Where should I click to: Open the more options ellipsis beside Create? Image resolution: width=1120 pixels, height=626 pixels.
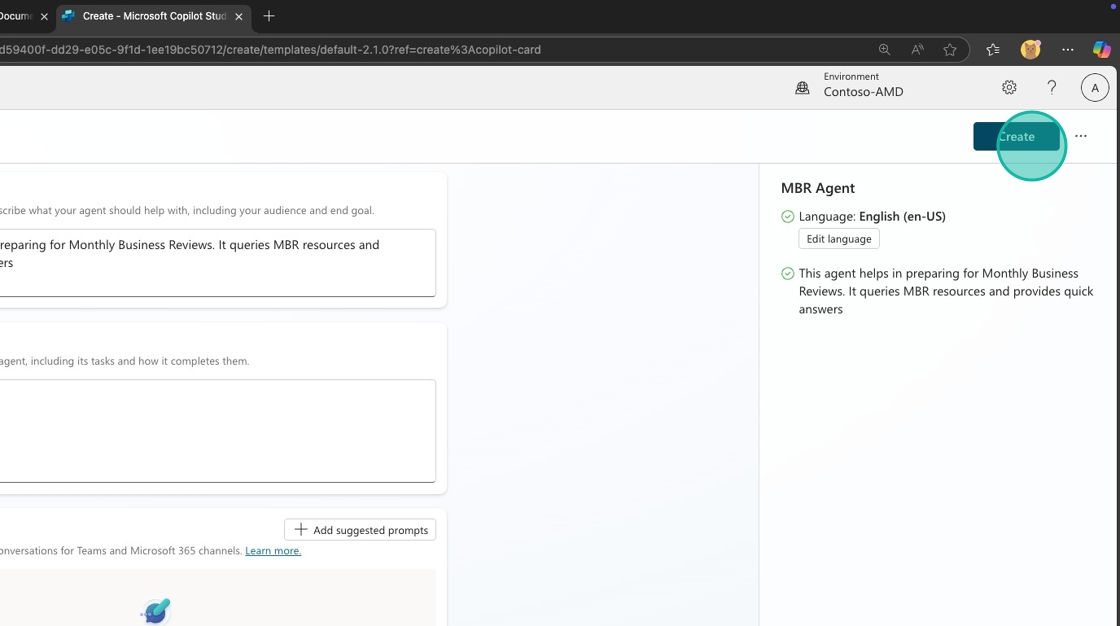tap(1080, 137)
